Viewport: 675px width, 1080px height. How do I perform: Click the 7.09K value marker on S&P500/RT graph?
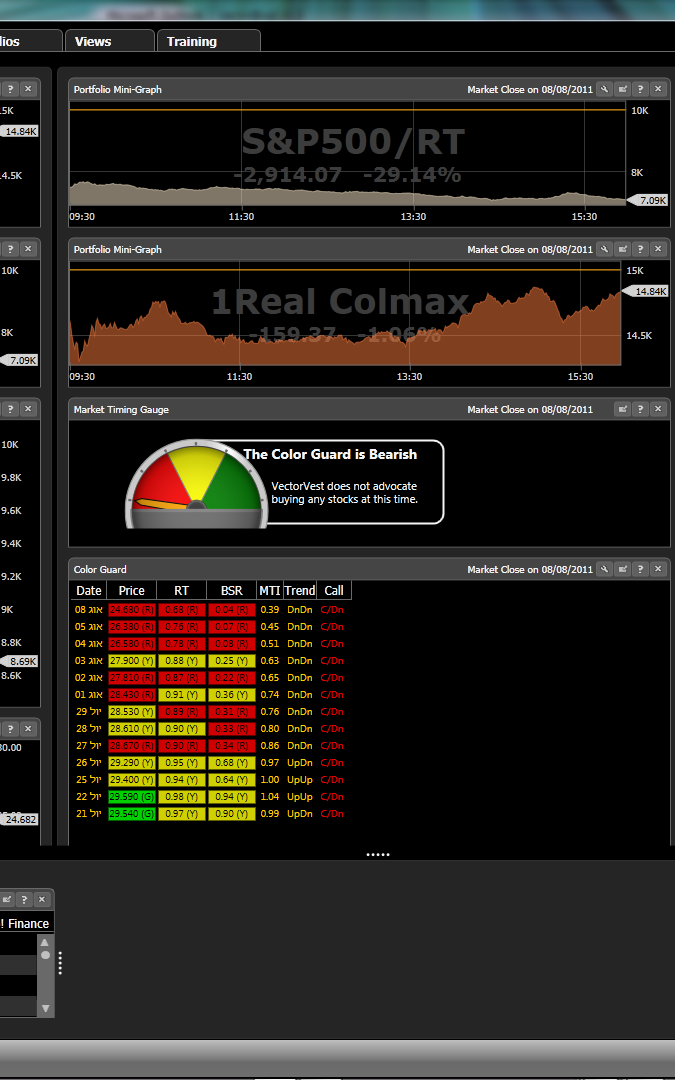[647, 200]
